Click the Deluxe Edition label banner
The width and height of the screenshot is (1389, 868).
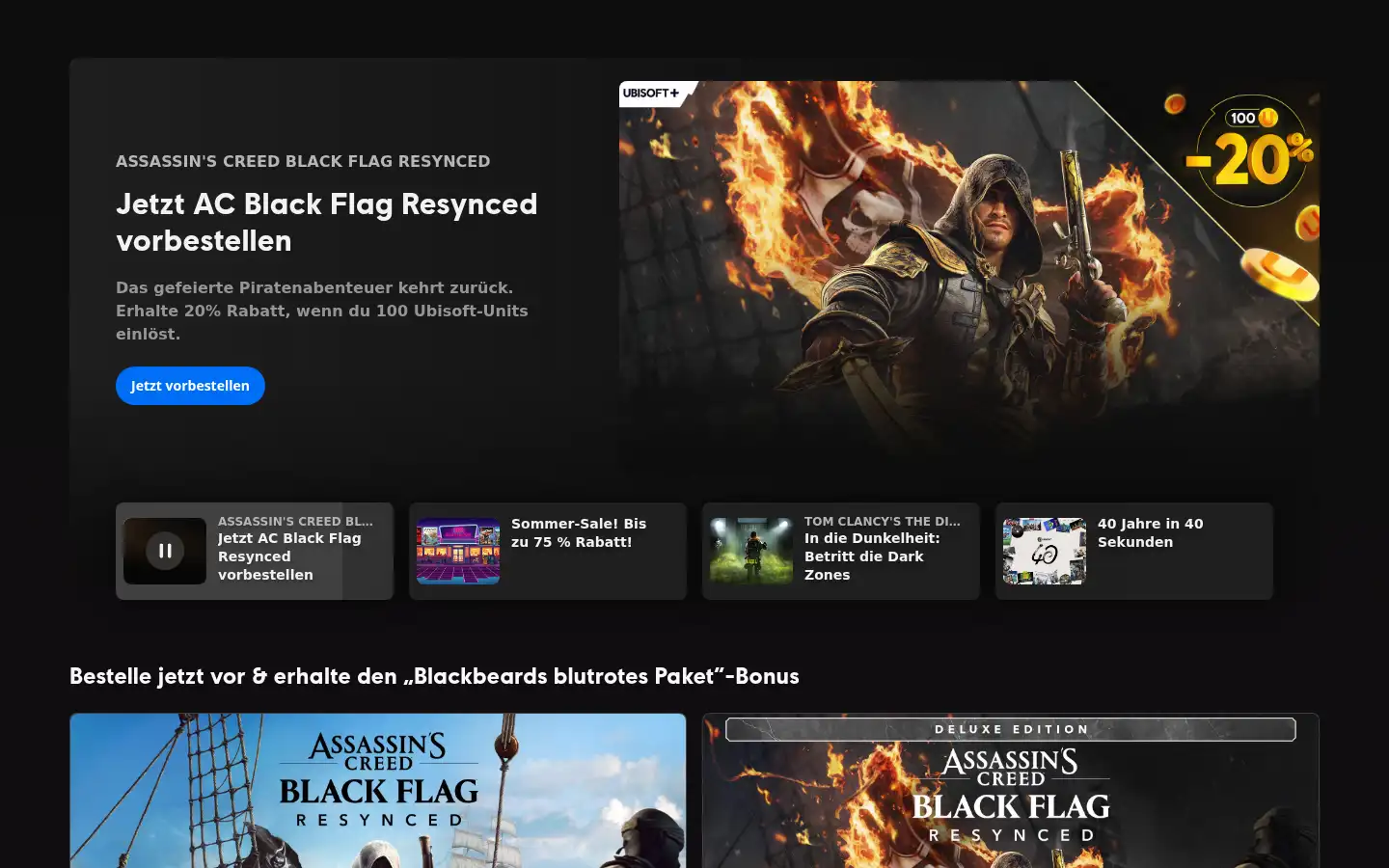[1011, 729]
